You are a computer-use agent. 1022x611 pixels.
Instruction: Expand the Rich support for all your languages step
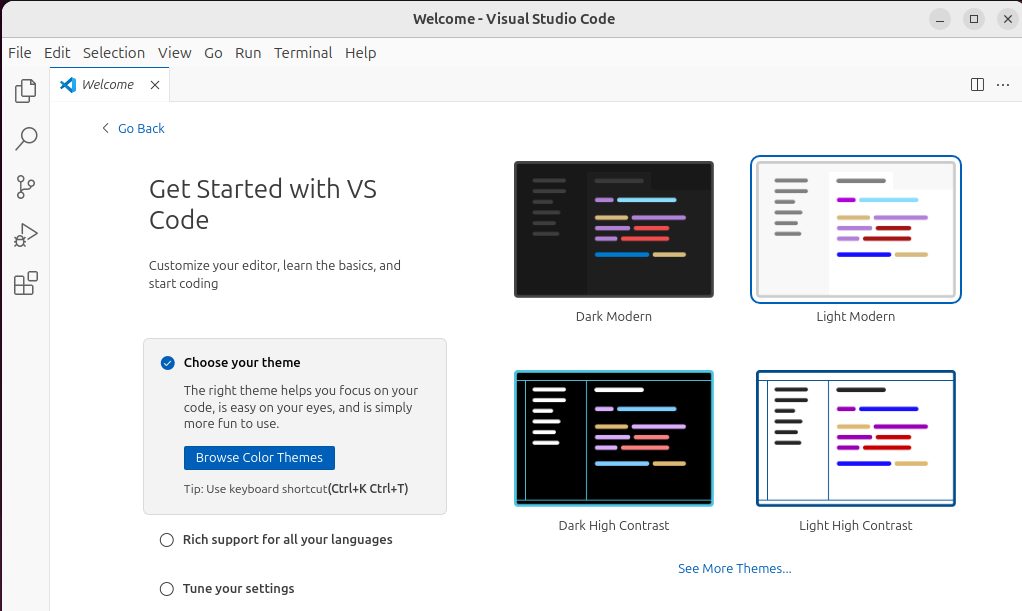[287, 540]
